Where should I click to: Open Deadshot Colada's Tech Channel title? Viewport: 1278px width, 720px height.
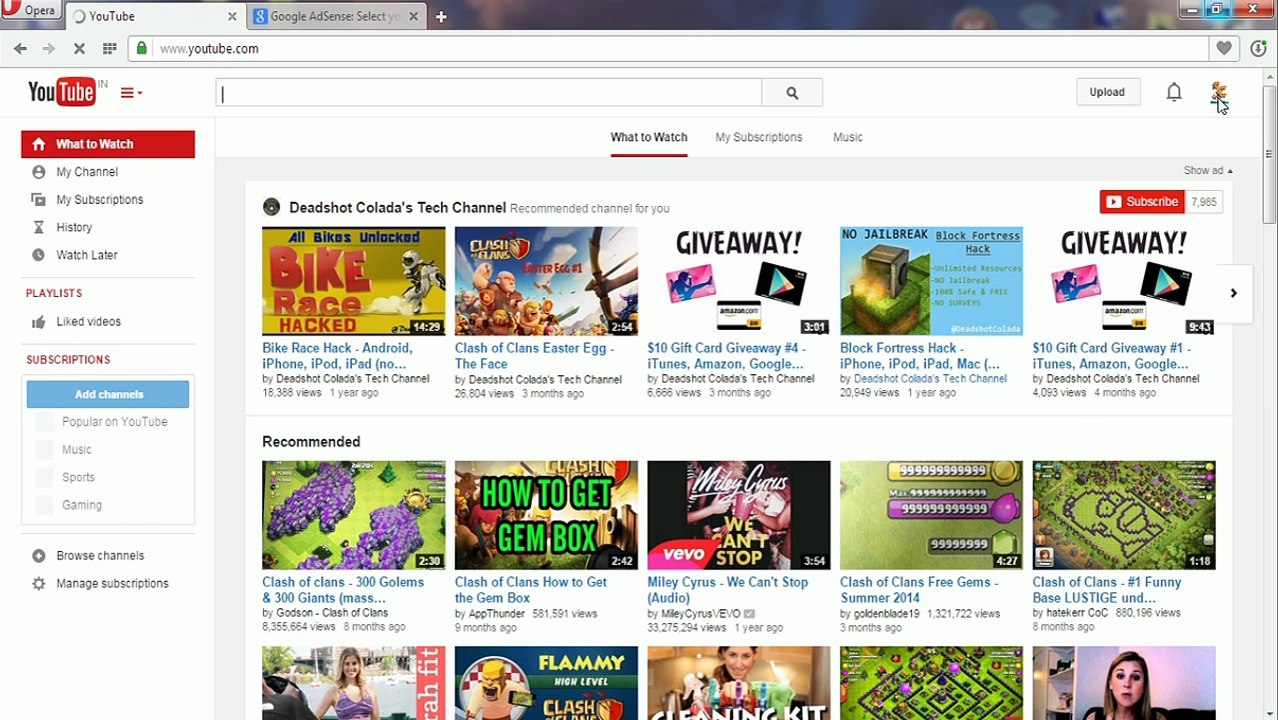coord(397,207)
